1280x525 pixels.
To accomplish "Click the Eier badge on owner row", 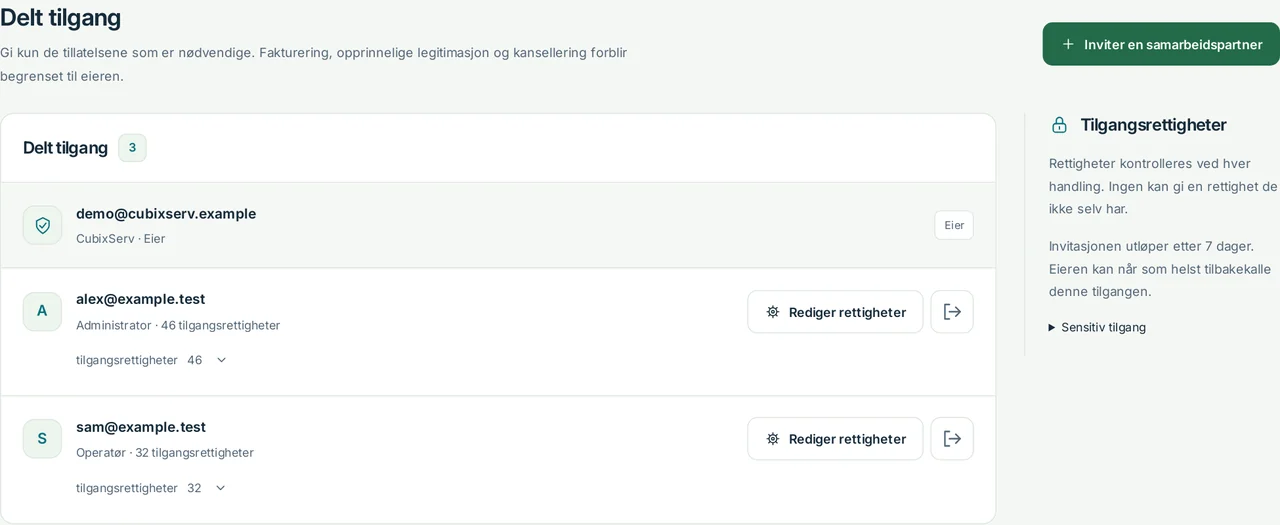I will coord(954,225).
